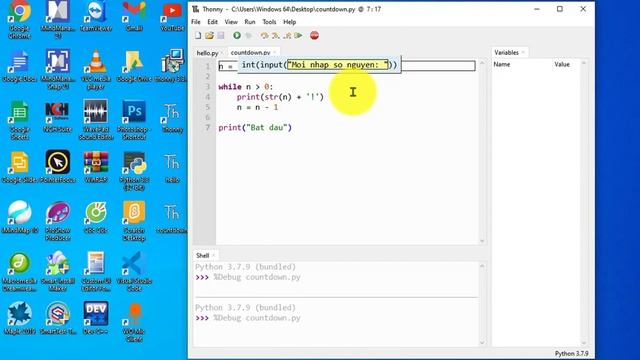This screenshot has height=360, width=640.
Task: Stop the program with red Stop icon
Action: pos(314,36)
